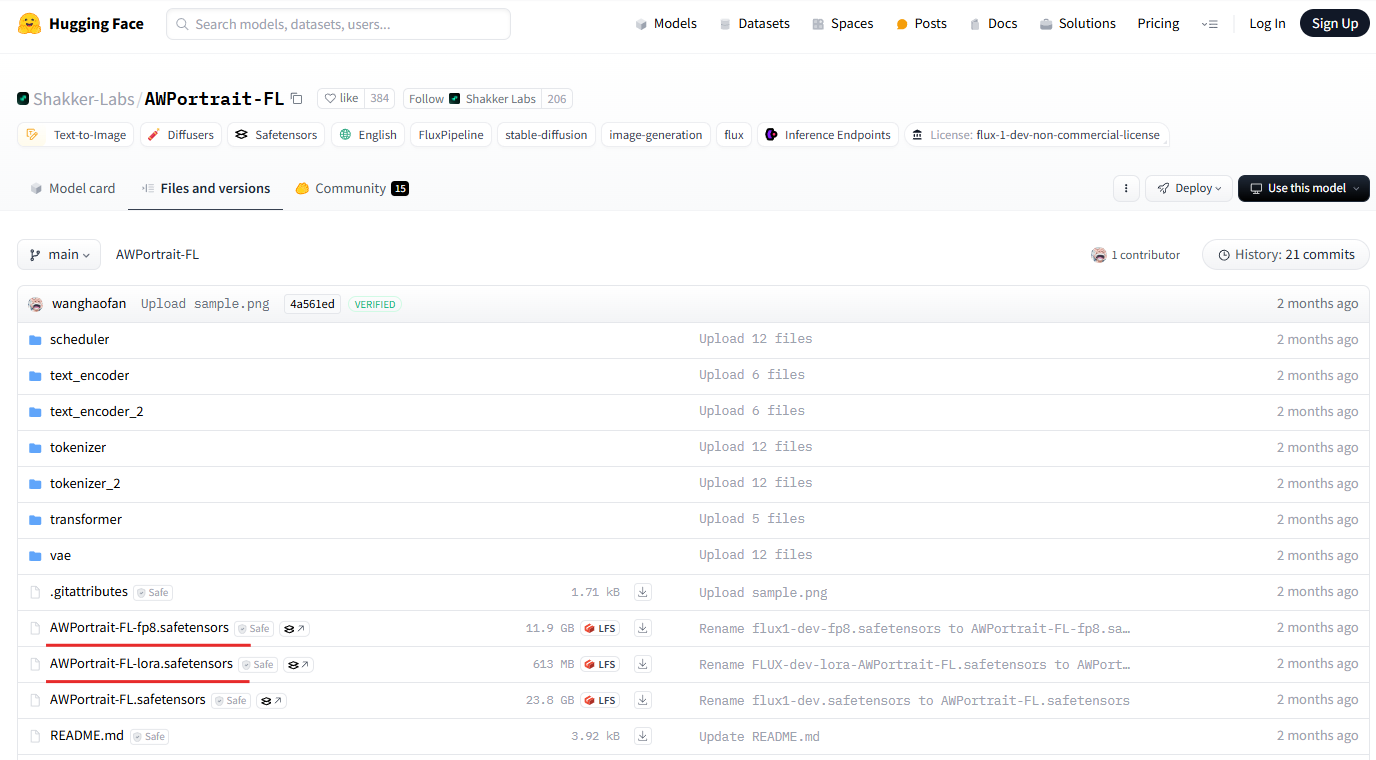Select the FluxPipeline tag

451,135
